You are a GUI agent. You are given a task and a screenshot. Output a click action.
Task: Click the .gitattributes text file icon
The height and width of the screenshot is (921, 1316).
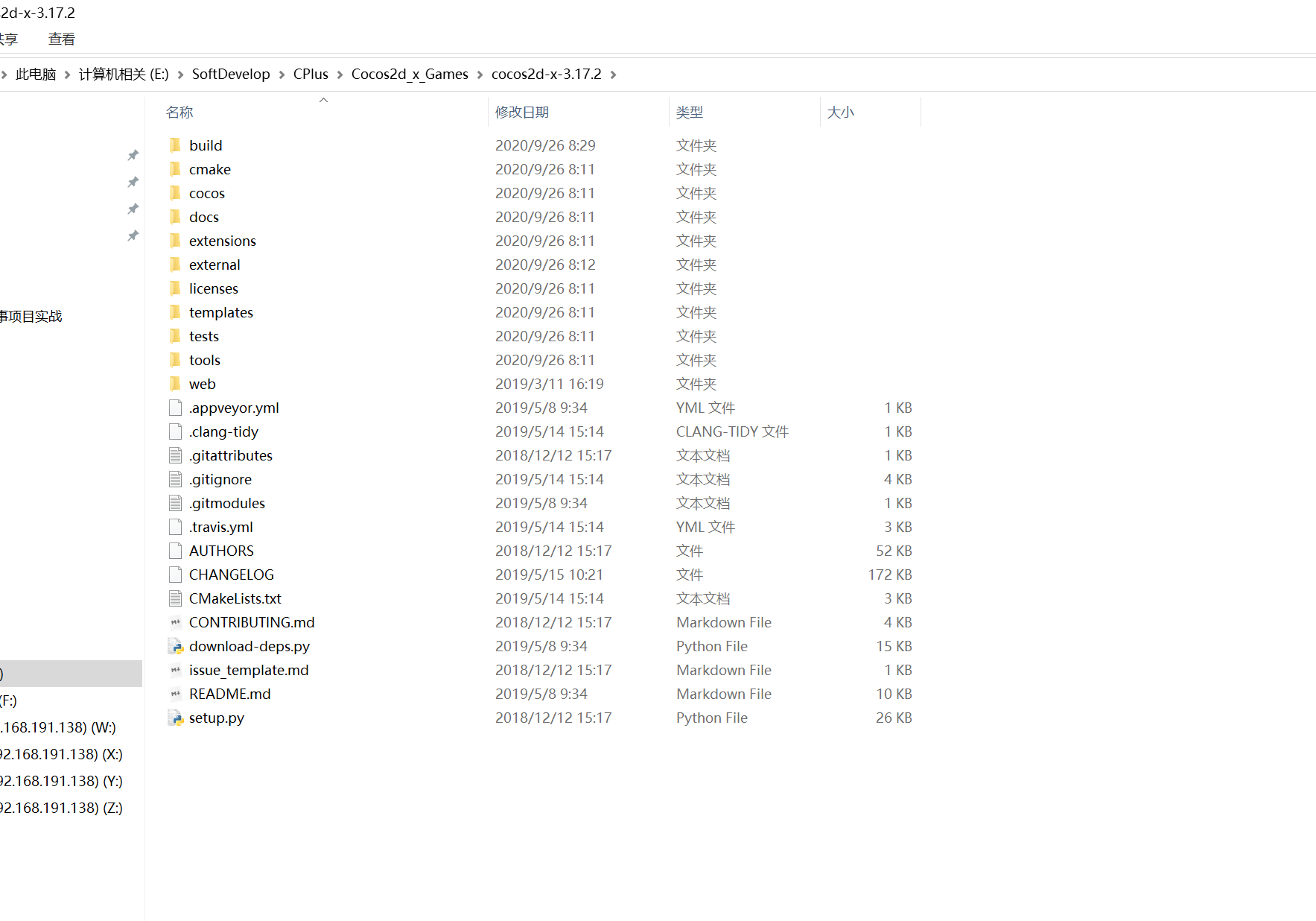point(175,455)
